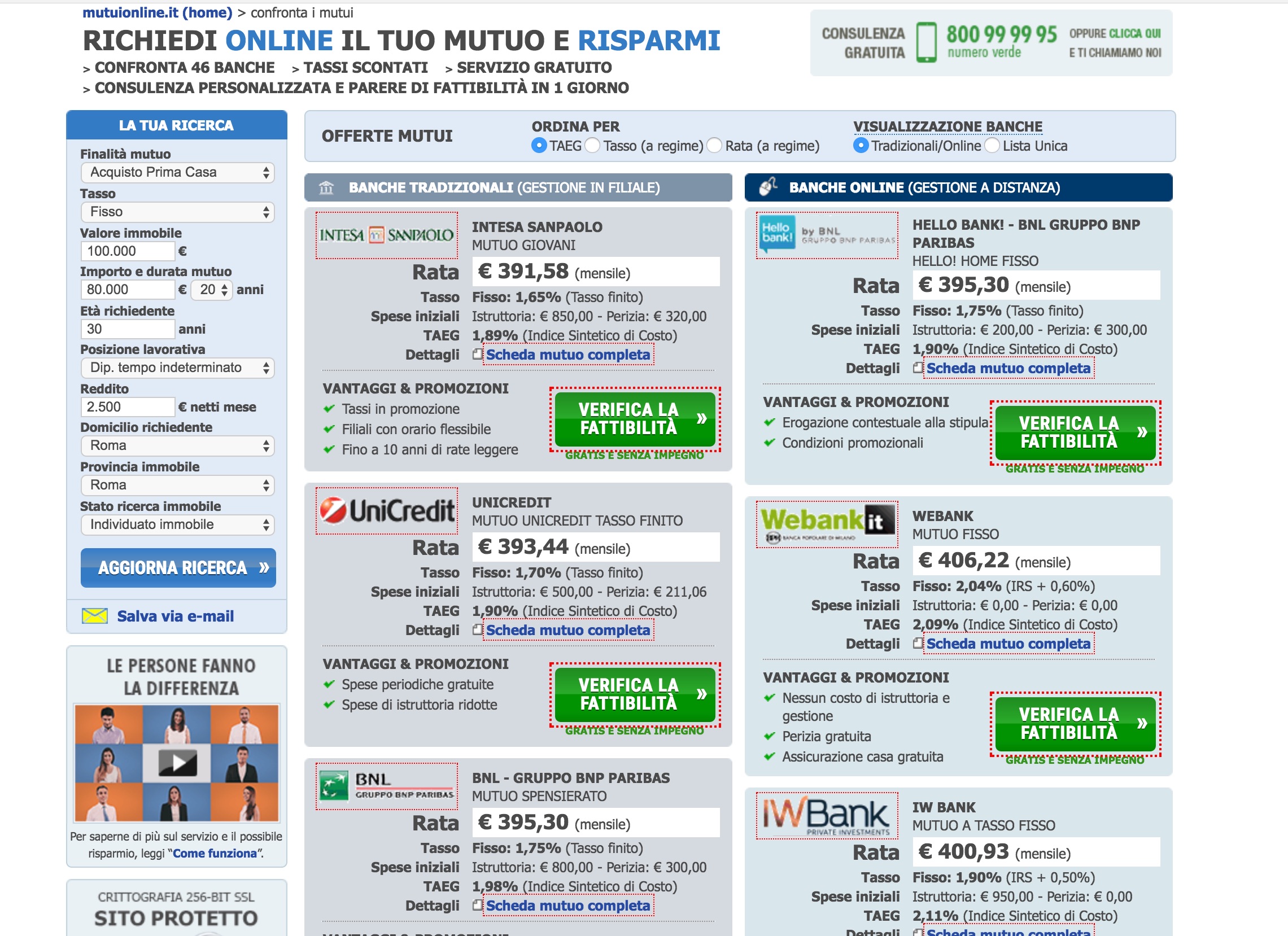Click the Importo mutuo 80.000 field

tap(128, 290)
